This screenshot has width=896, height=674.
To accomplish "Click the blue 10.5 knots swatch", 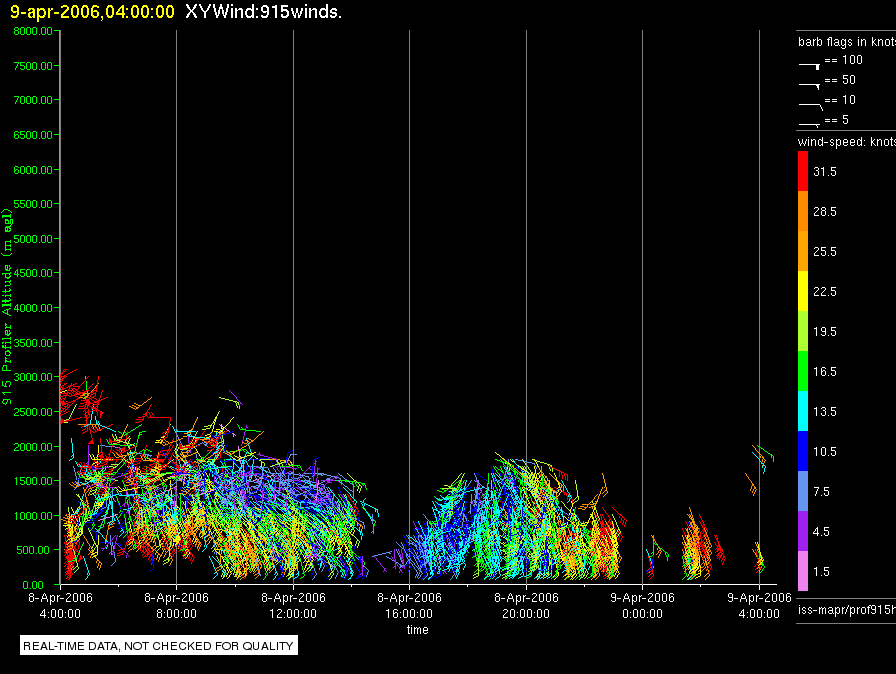I will coord(803,451).
